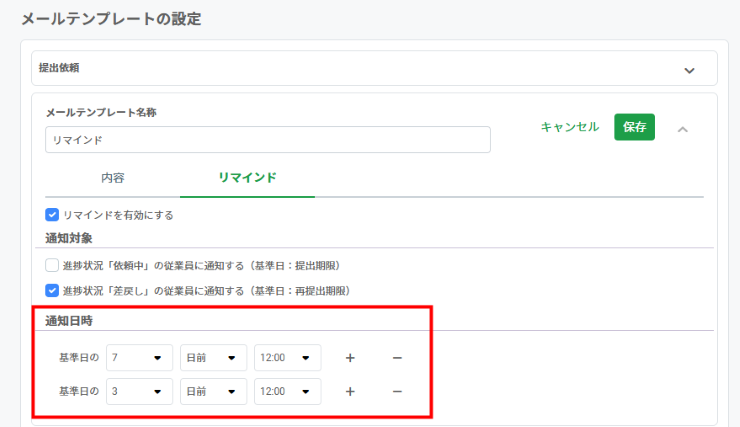Click the minus icon on the 7-day row
The image size is (740, 427).
click(x=397, y=358)
